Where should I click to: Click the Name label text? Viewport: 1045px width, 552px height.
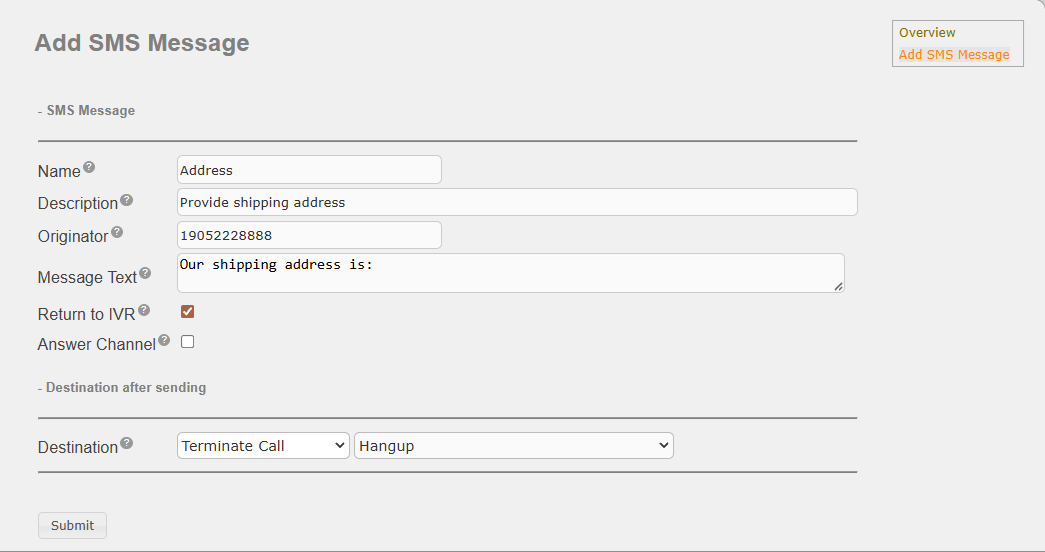pos(59,171)
